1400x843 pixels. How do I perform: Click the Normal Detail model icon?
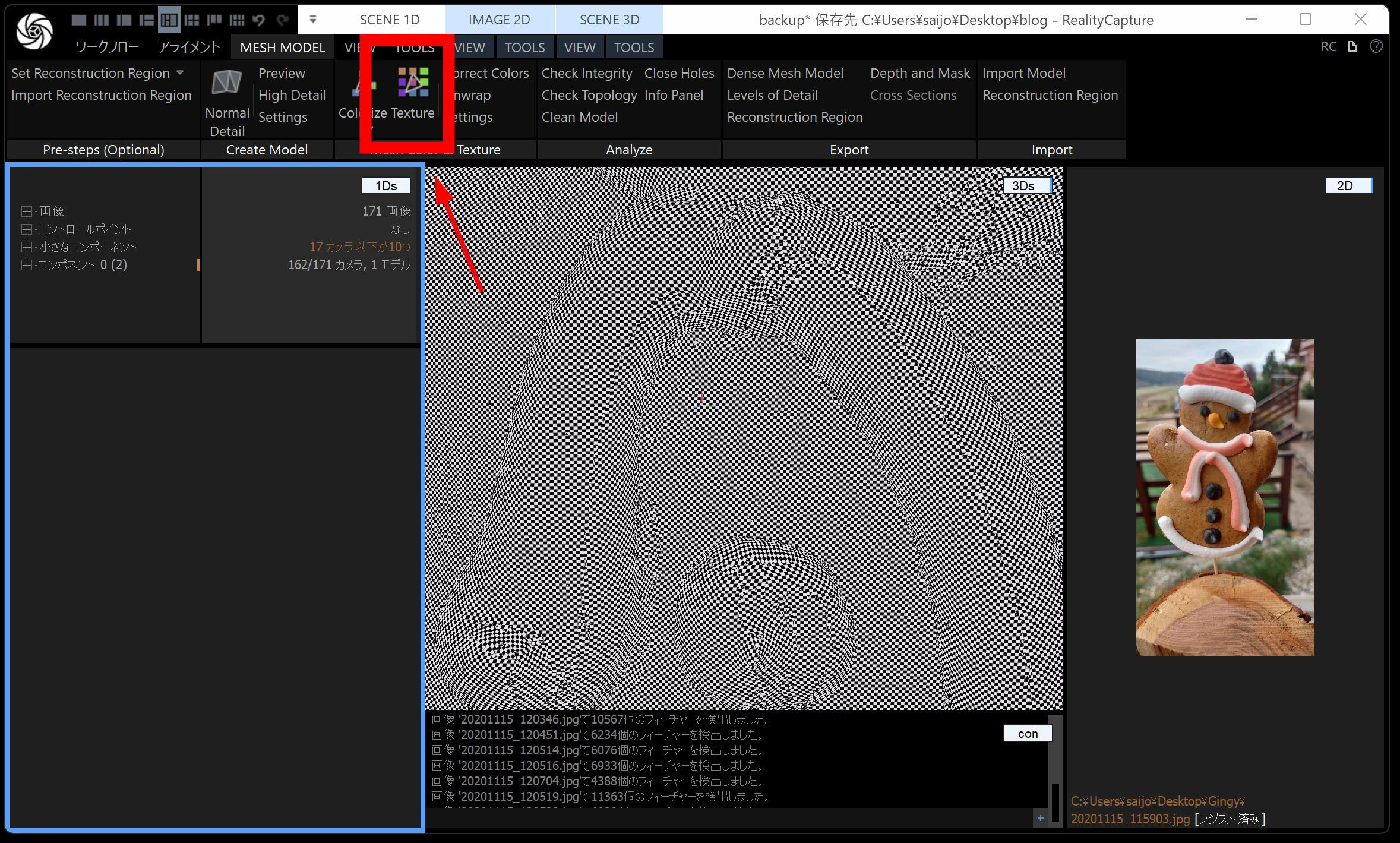pyautogui.click(x=227, y=83)
